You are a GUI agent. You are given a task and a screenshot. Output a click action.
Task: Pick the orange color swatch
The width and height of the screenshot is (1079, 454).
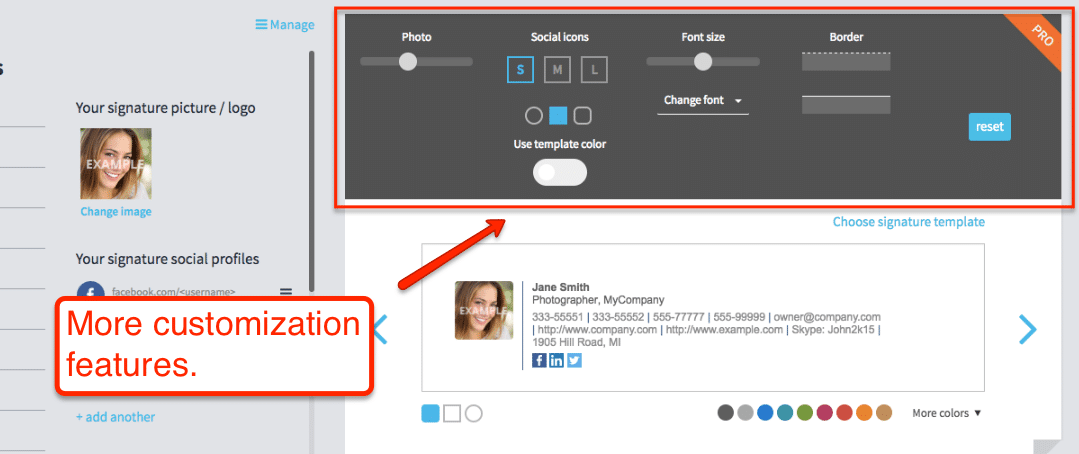[864, 413]
